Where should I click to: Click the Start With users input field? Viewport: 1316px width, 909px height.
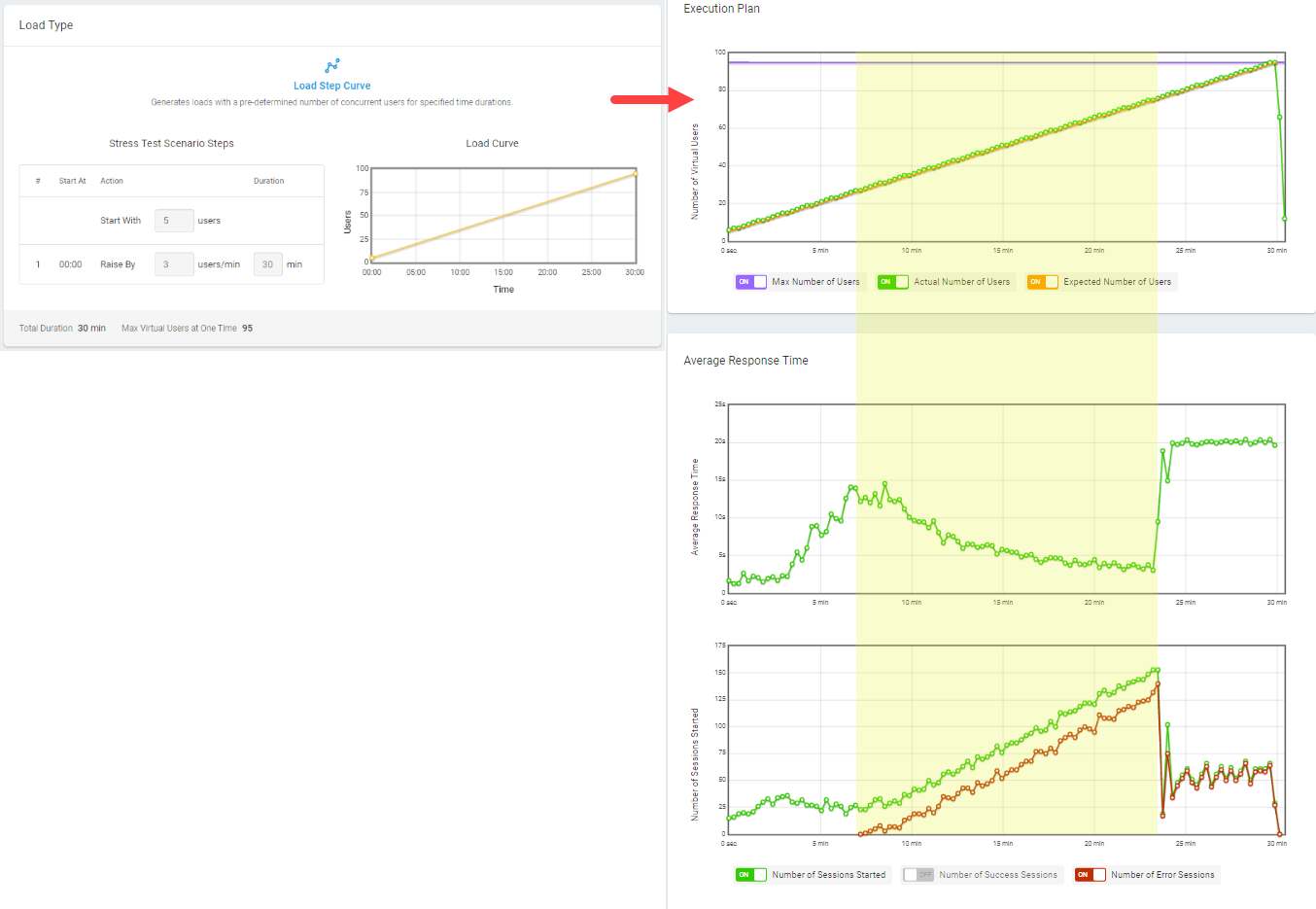174,221
